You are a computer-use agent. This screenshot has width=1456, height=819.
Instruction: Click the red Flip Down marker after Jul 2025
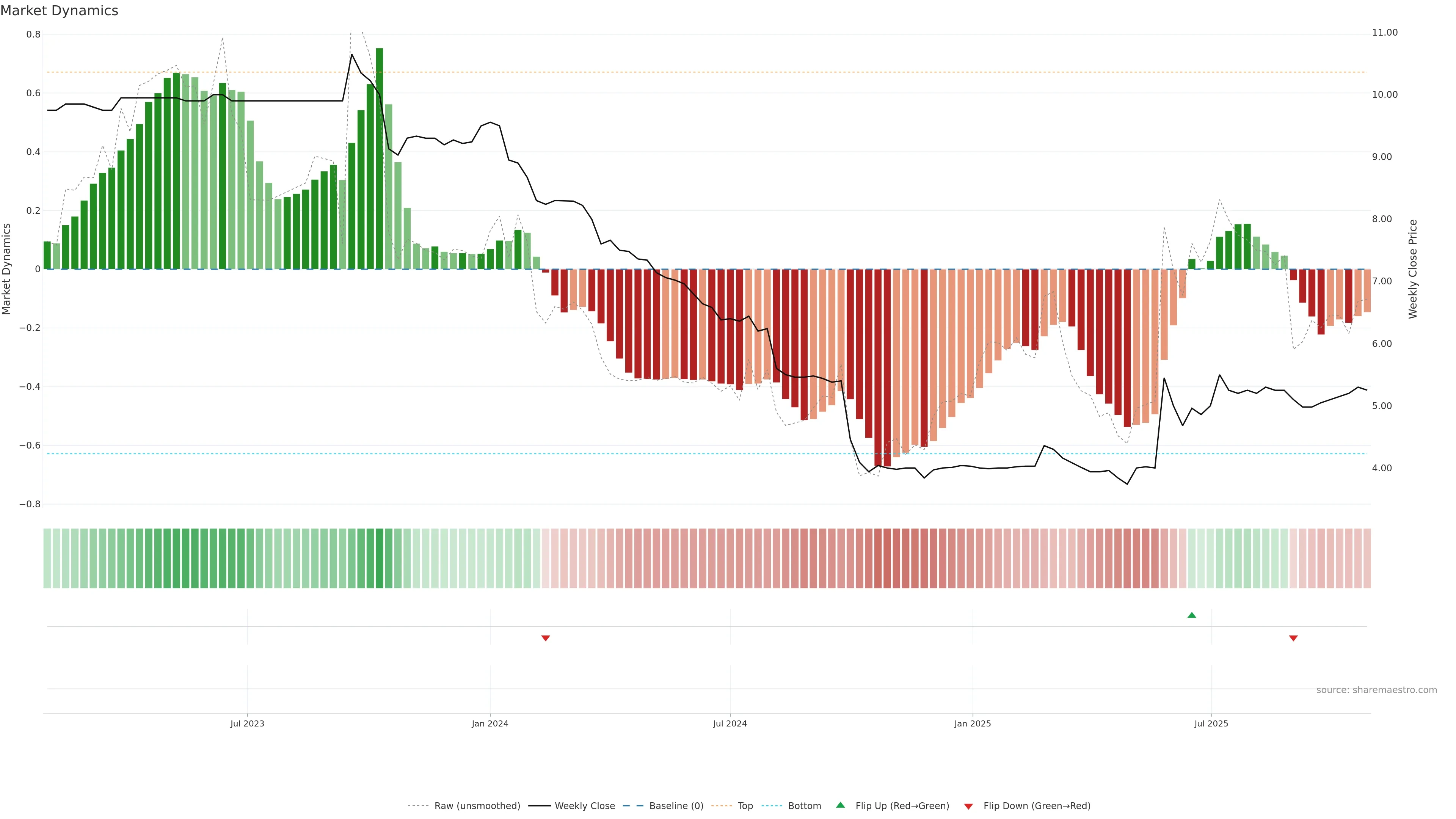click(x=1293, y=638)
